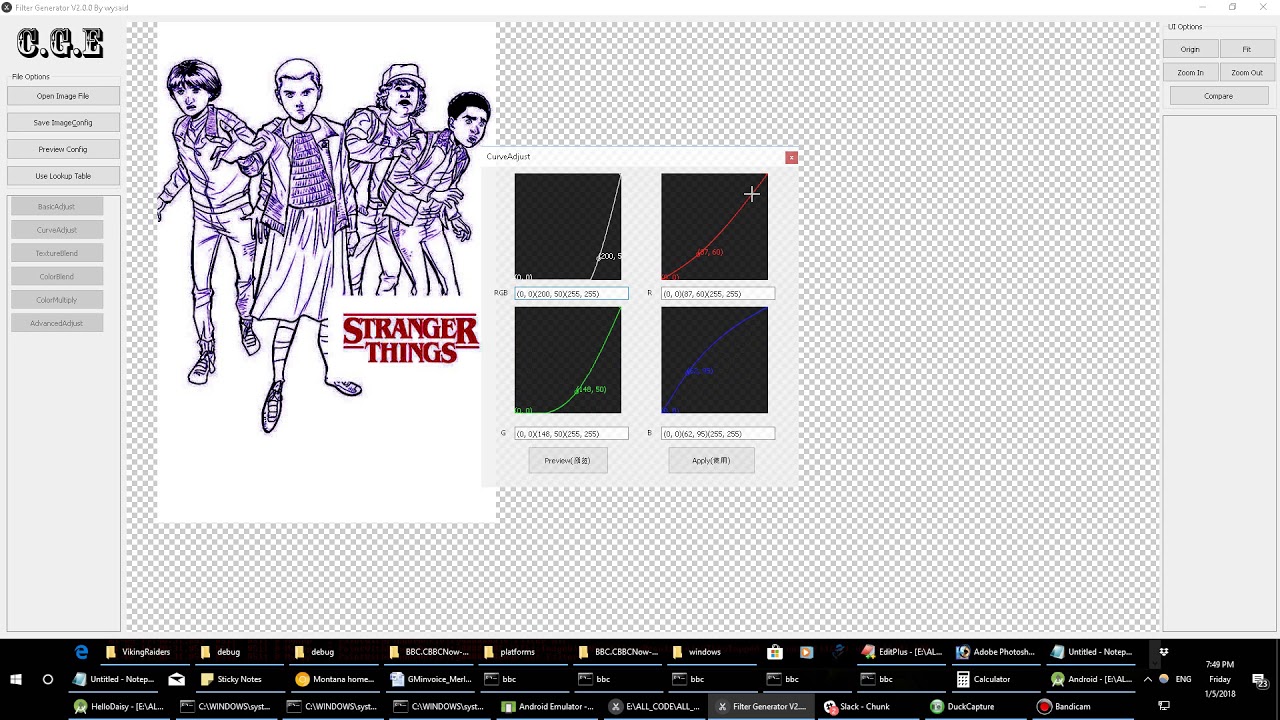
Task: Open Preview Config
Action: tap(63, 149)
